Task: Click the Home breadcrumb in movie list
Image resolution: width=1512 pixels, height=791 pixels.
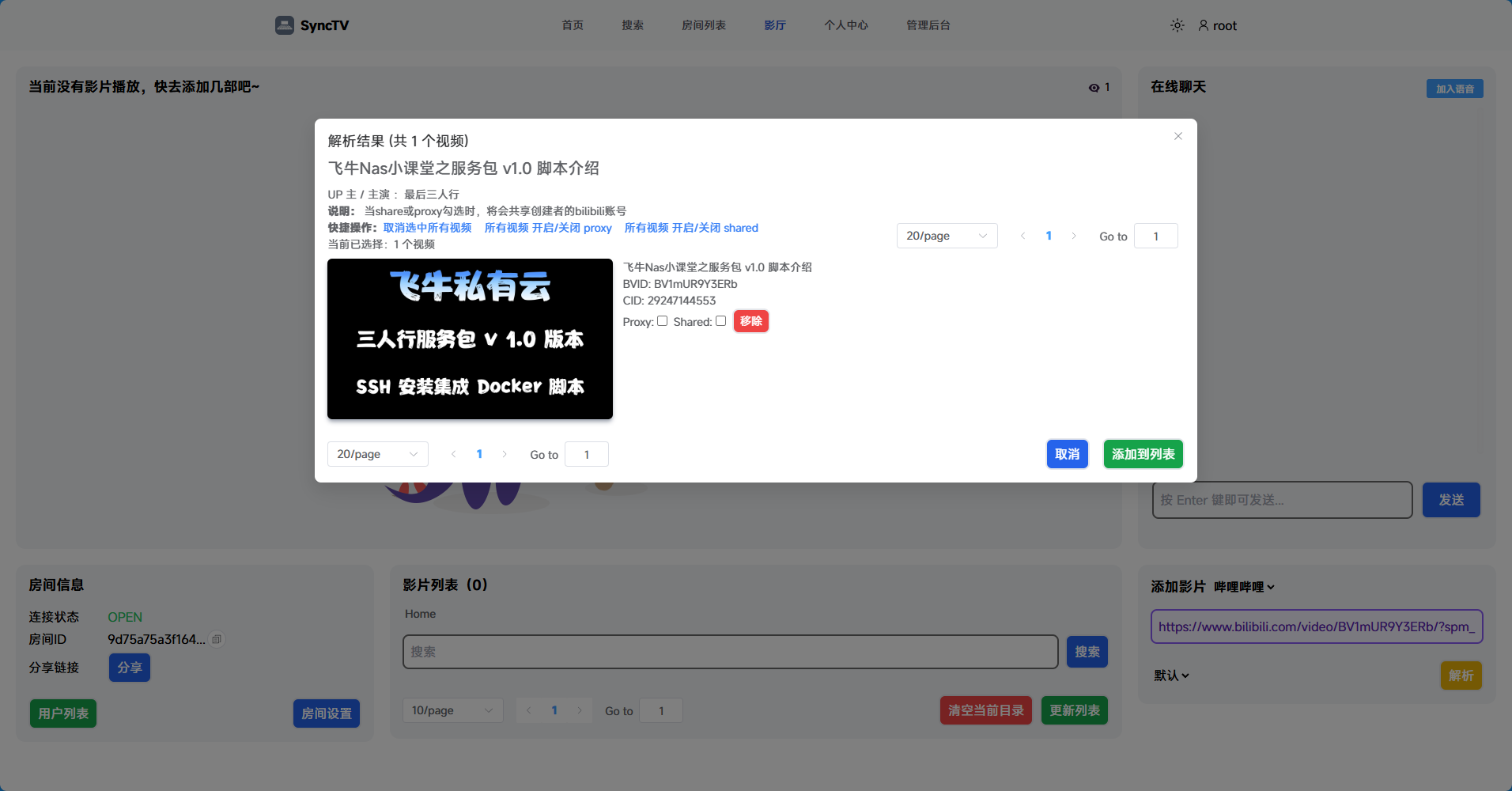Action: pos(420,614)
